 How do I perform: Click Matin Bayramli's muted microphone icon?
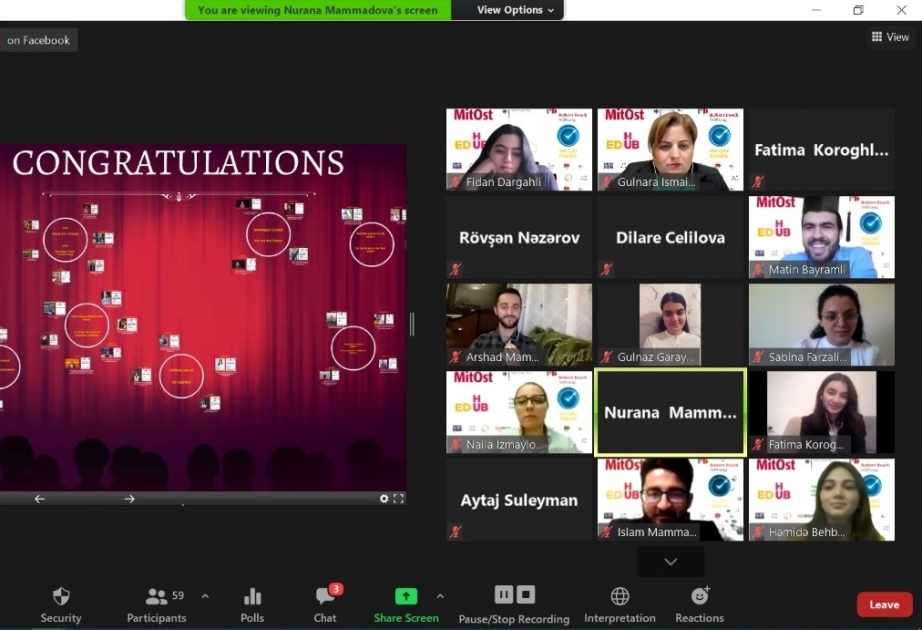(x=757, y=269)
